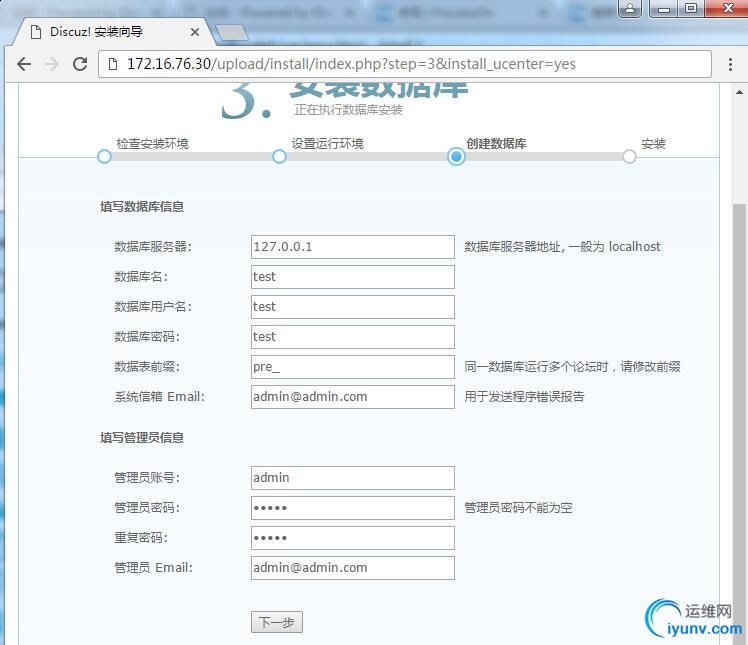748x645 pixels.
Task: Click the scrollbar up arrow
Action: pyautogui.click(x=739, y=92)
